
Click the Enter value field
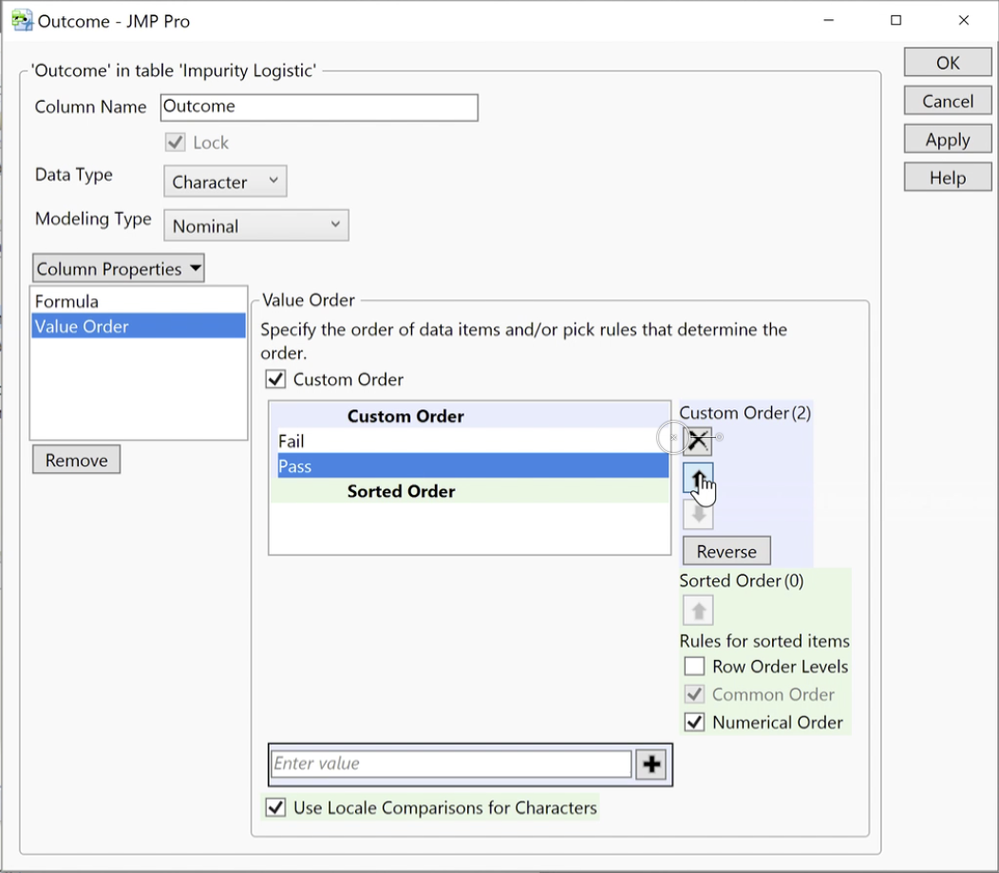click(x=451, y=763)
